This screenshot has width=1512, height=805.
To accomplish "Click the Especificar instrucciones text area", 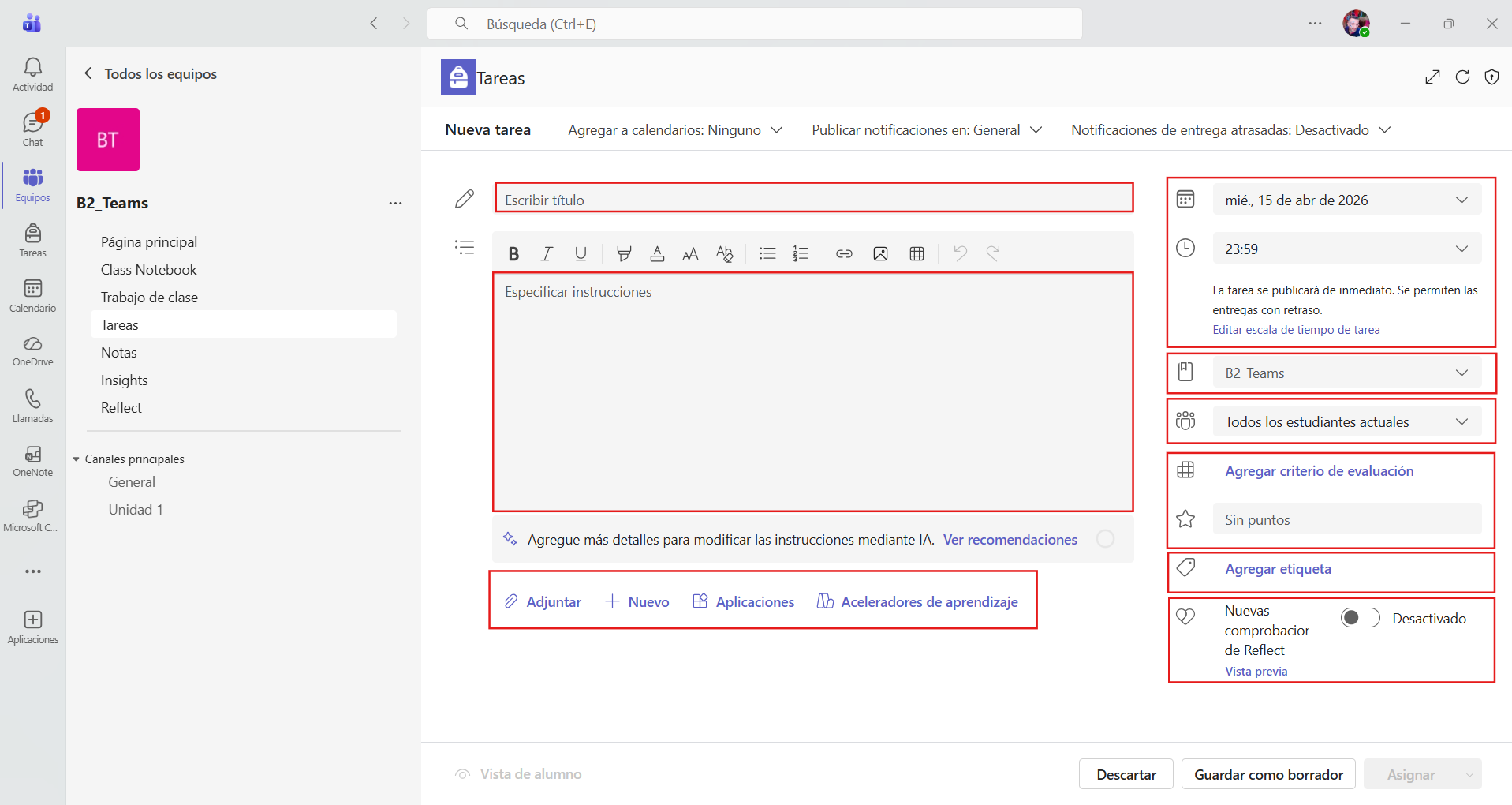I will [813, 392].
